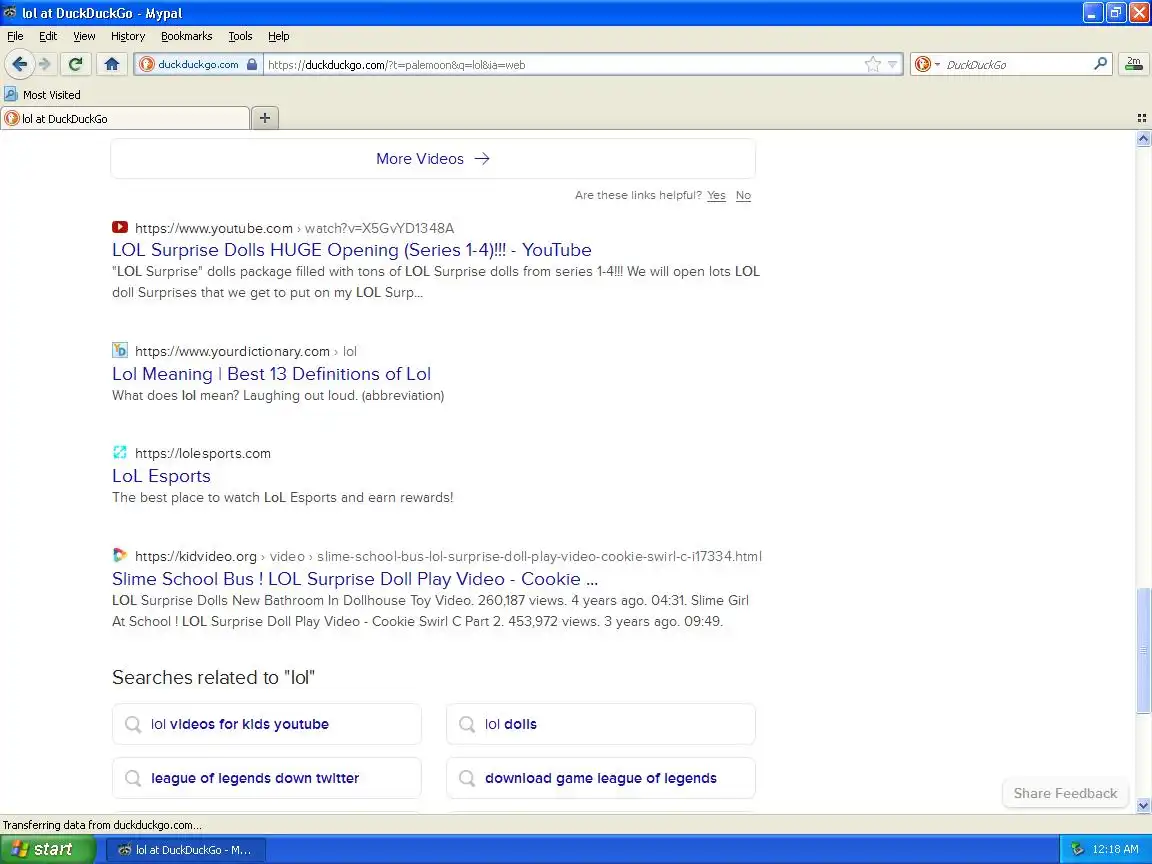Click the YouTube favicon next to result URL
The image size is (1152, 864).
120,228
